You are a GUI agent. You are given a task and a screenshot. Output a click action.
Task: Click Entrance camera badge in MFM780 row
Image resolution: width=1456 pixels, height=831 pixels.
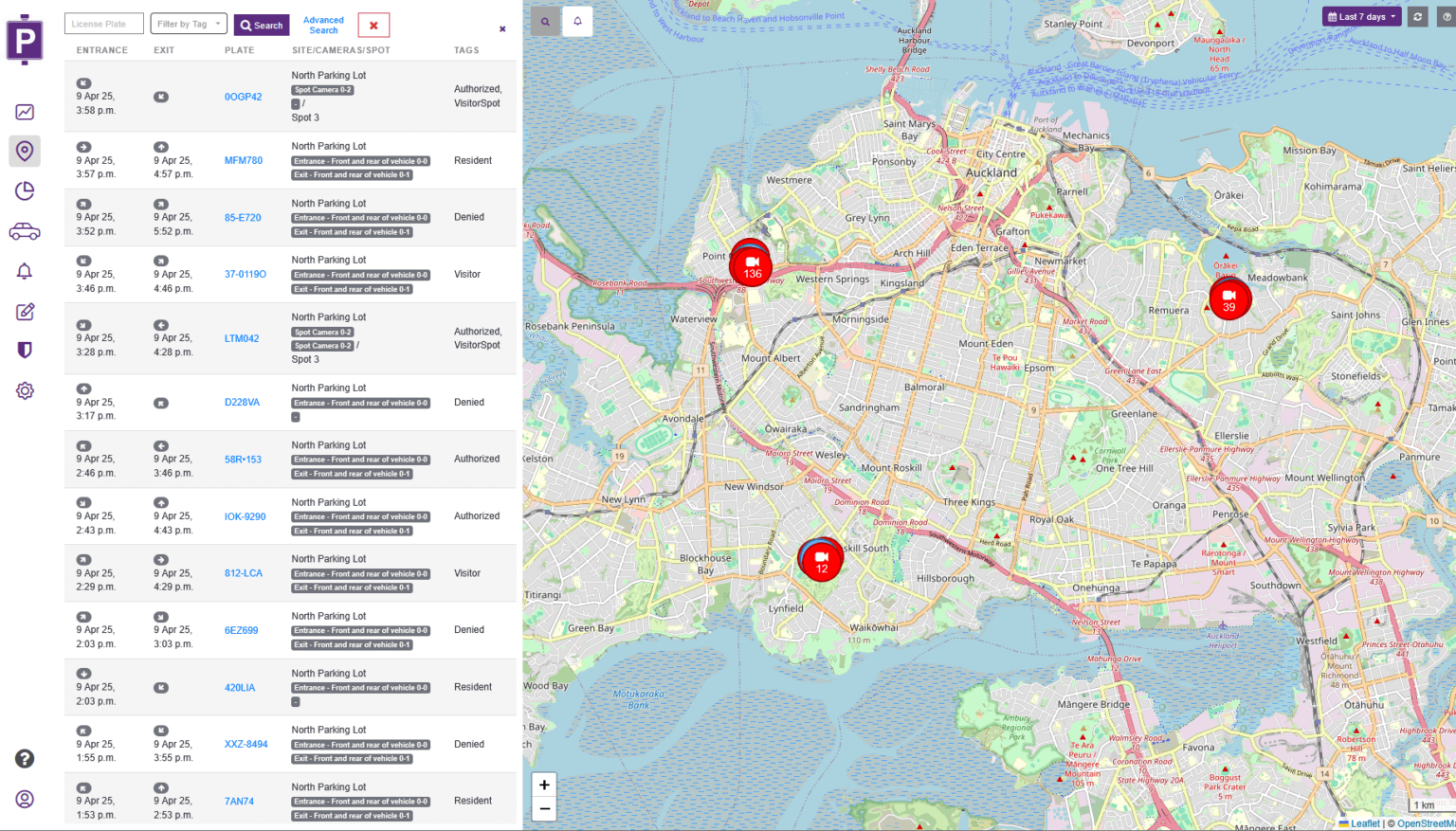click(360, 161)
